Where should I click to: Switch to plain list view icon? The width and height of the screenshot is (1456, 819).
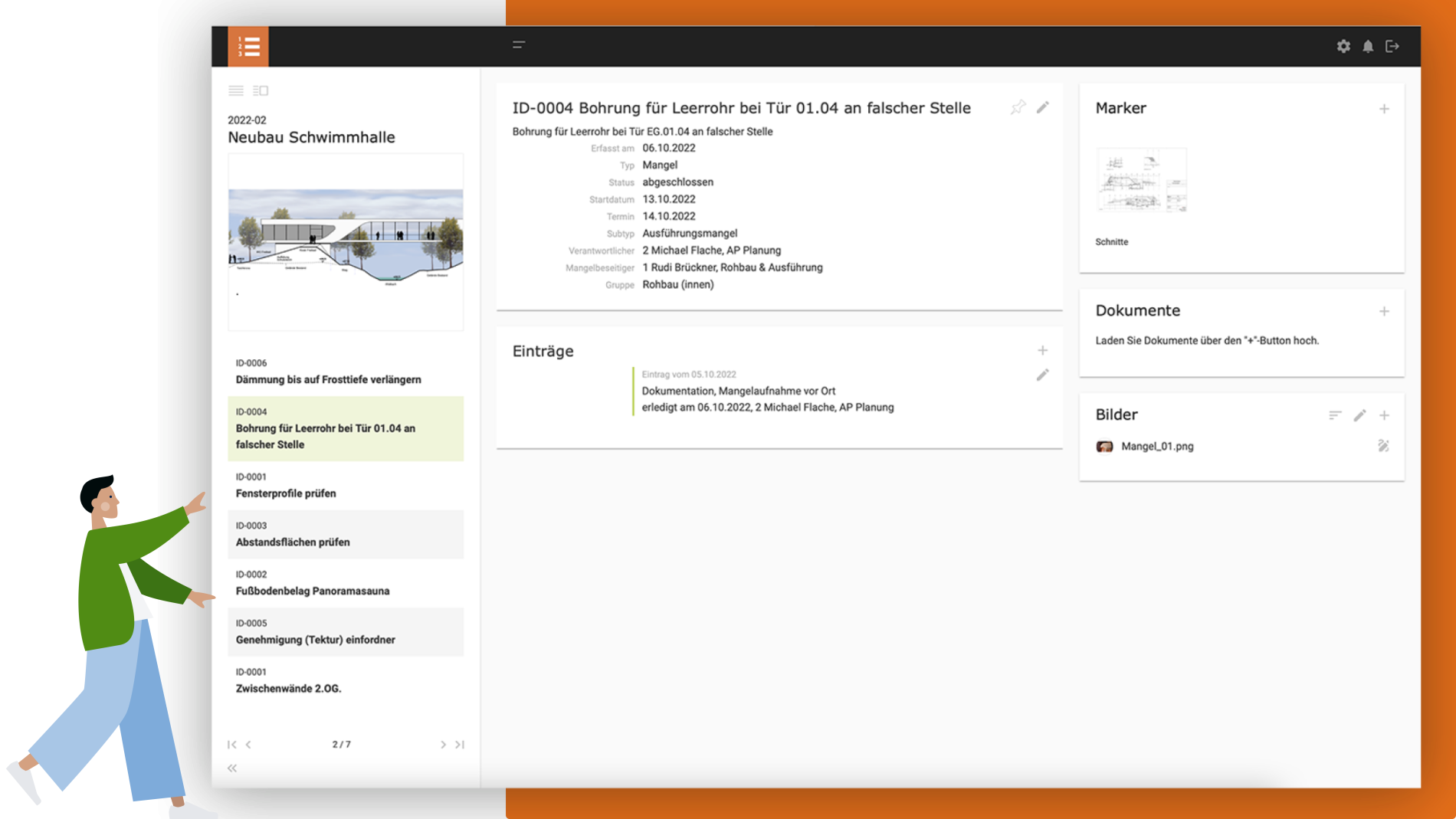(x=236, y=90)
